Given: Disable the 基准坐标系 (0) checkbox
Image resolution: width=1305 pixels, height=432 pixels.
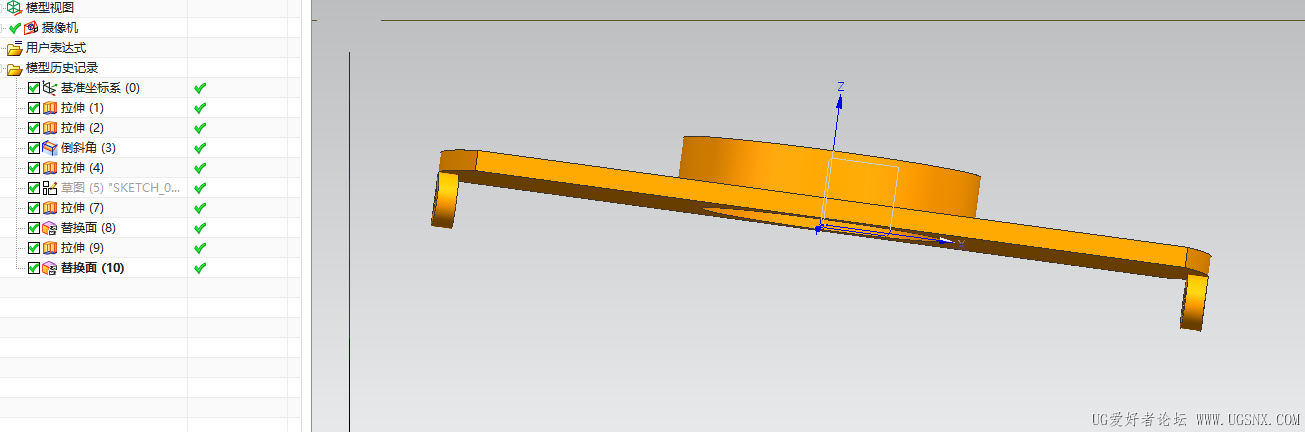Looking at the screenshot, I should (34, 88).
